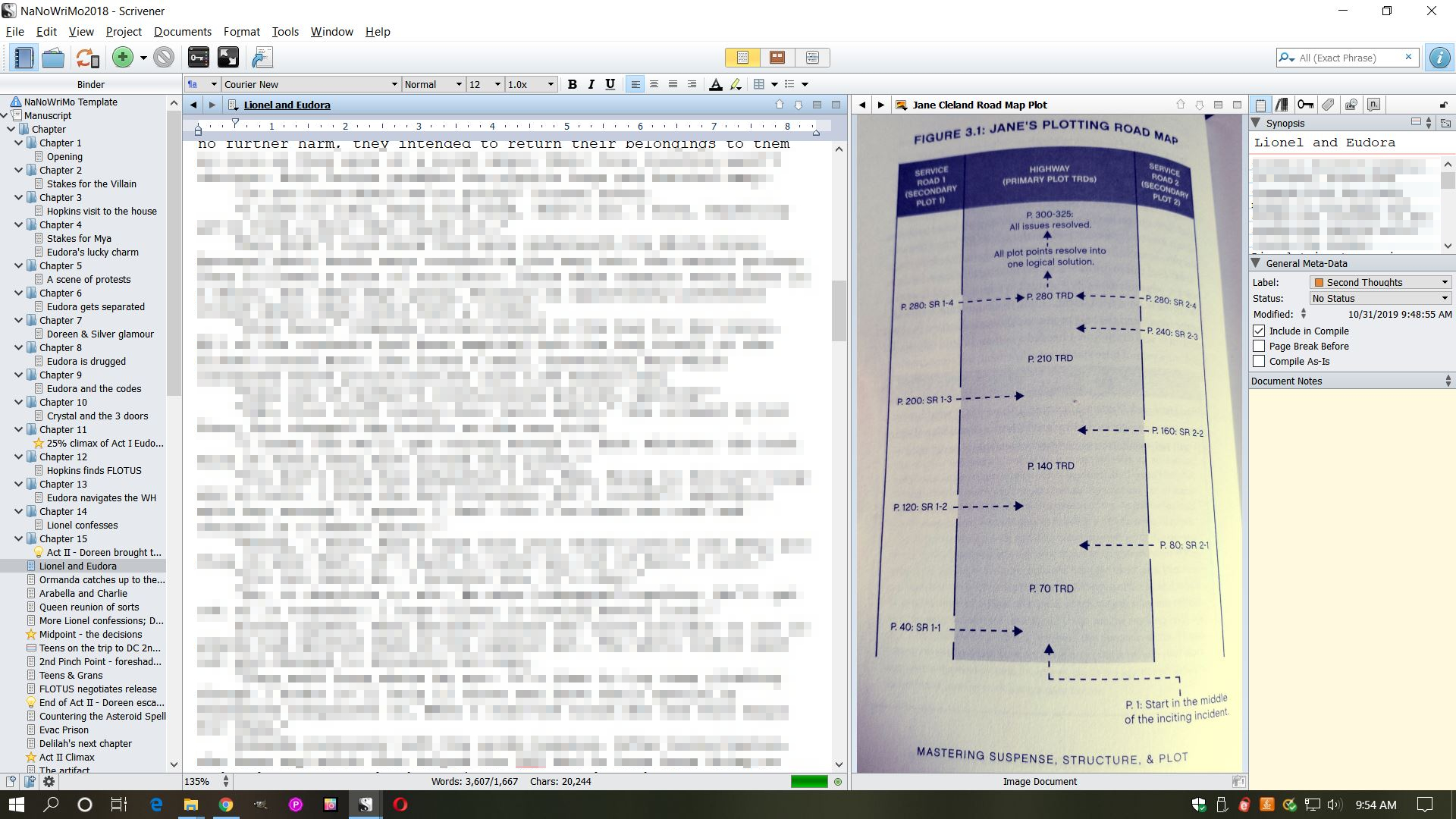Viewport: 1456px width, 819px height.
Task: Check Include in Compile checkbox
Action: coord(1259,331)
